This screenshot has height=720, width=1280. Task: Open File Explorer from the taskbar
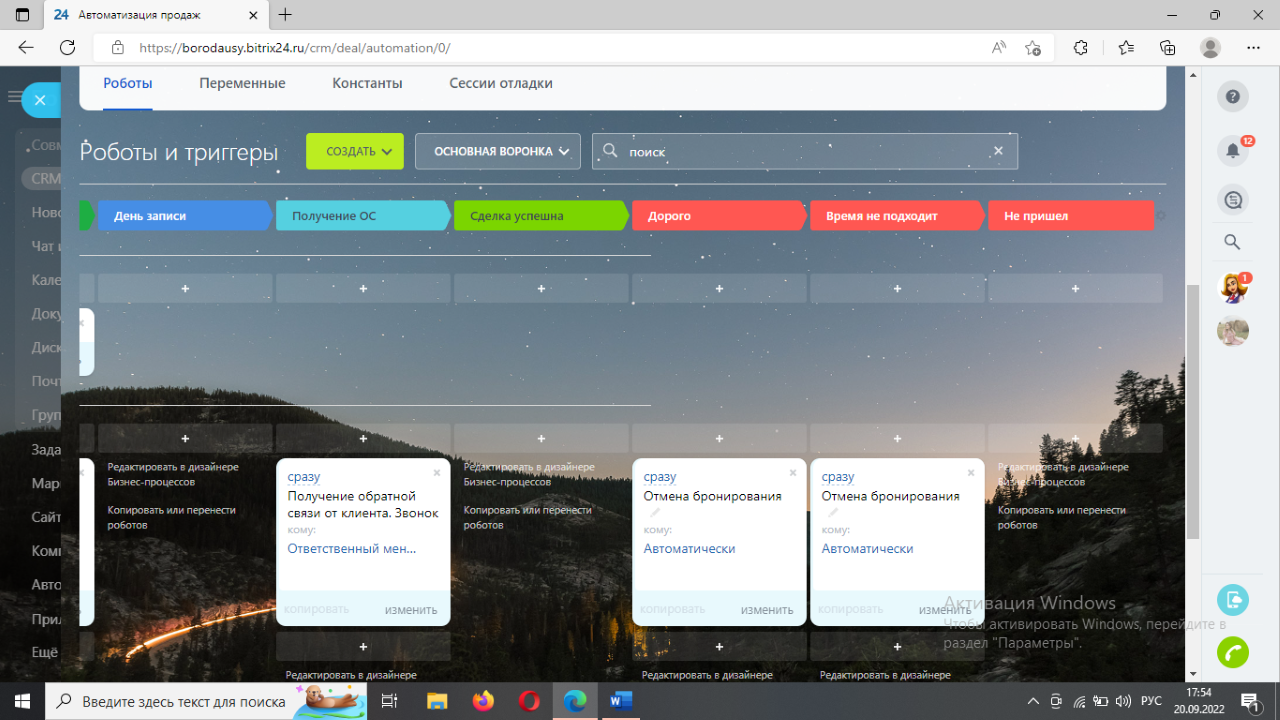[437, 701]
